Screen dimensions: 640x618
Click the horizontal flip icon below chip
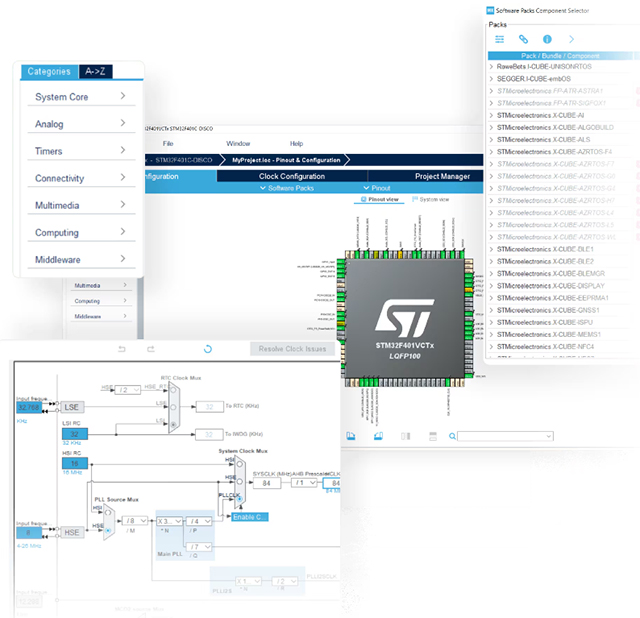(x=405, y=436)
